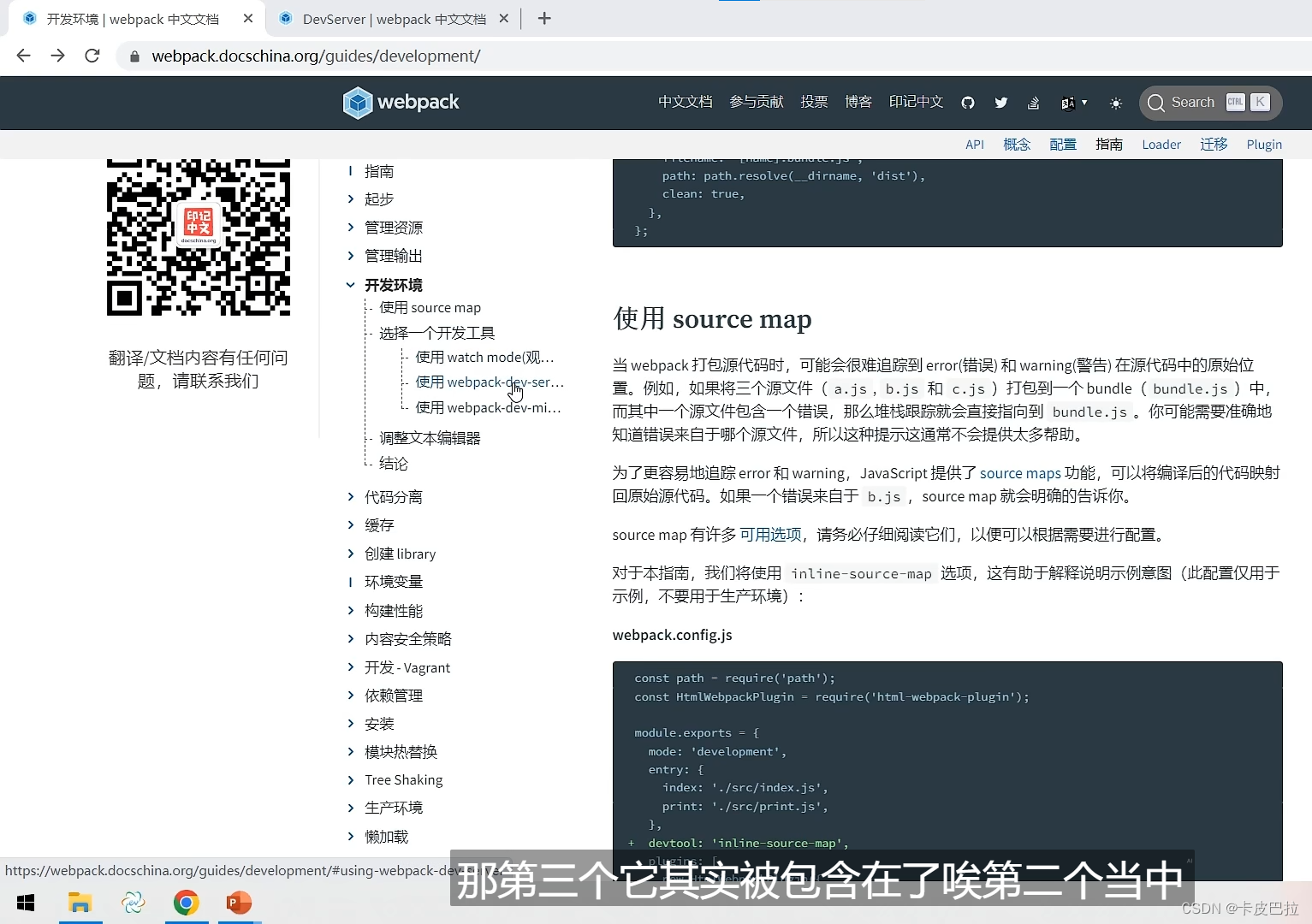Switch to the DevServer webpack tab
This screenshot has width=1312, height=924.
click(x=394, y=19)
